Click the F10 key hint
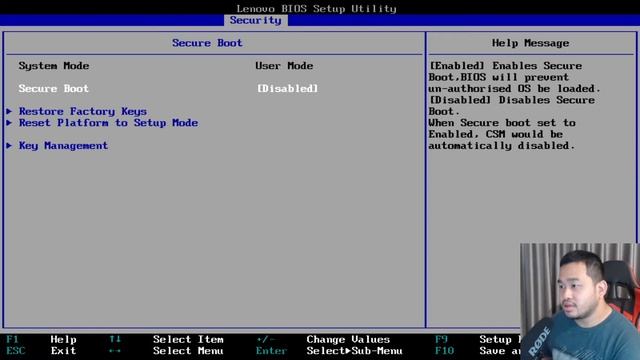The width and height of the screenshot is (640, 360). 444,351
